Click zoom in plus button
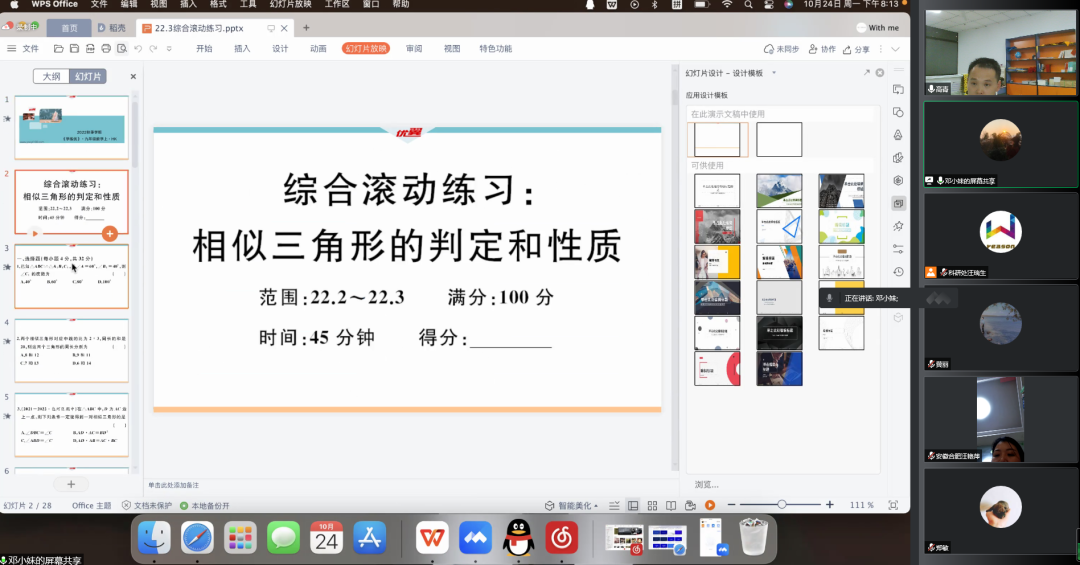This screenshot has height=565, width=1080. click(830, 505)
